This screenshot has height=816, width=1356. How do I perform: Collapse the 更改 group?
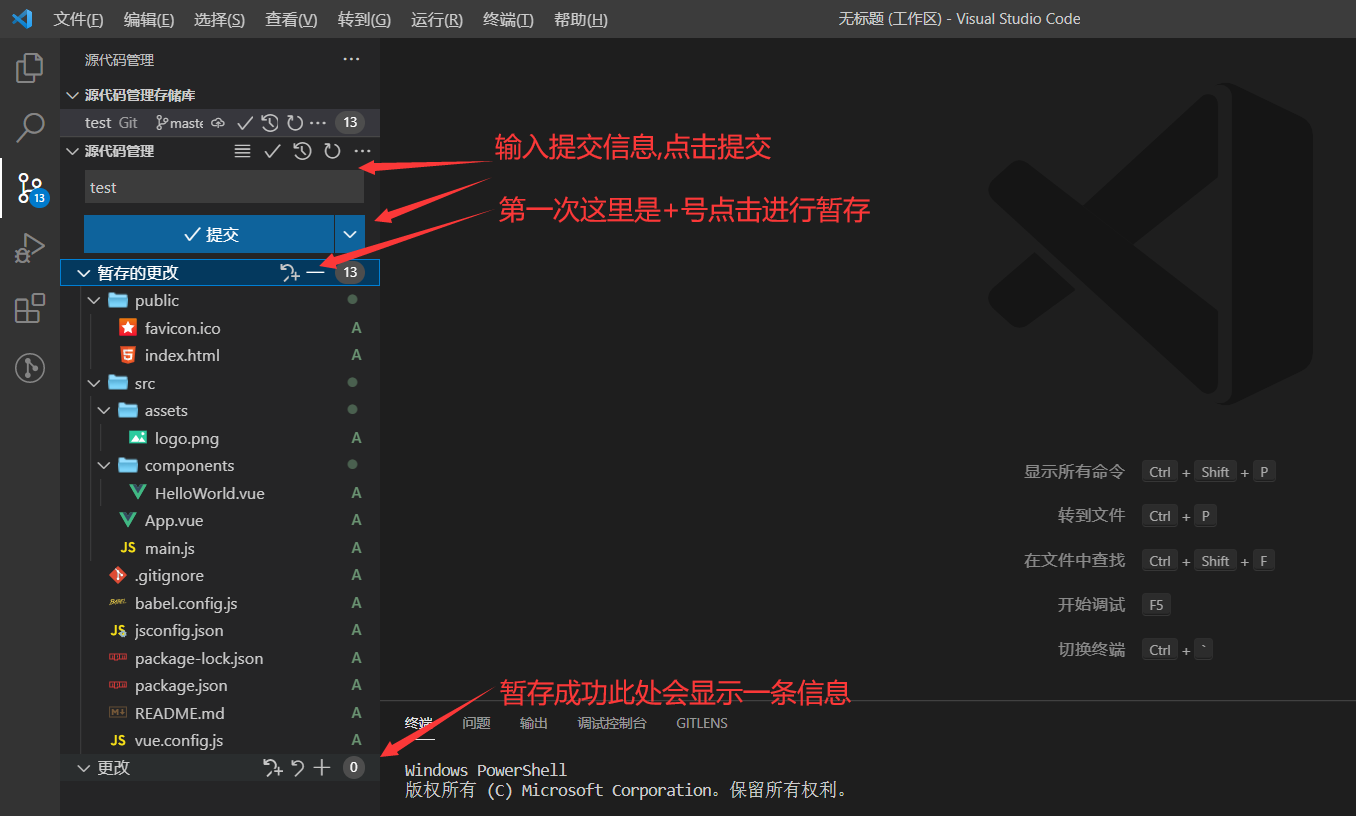84,768
